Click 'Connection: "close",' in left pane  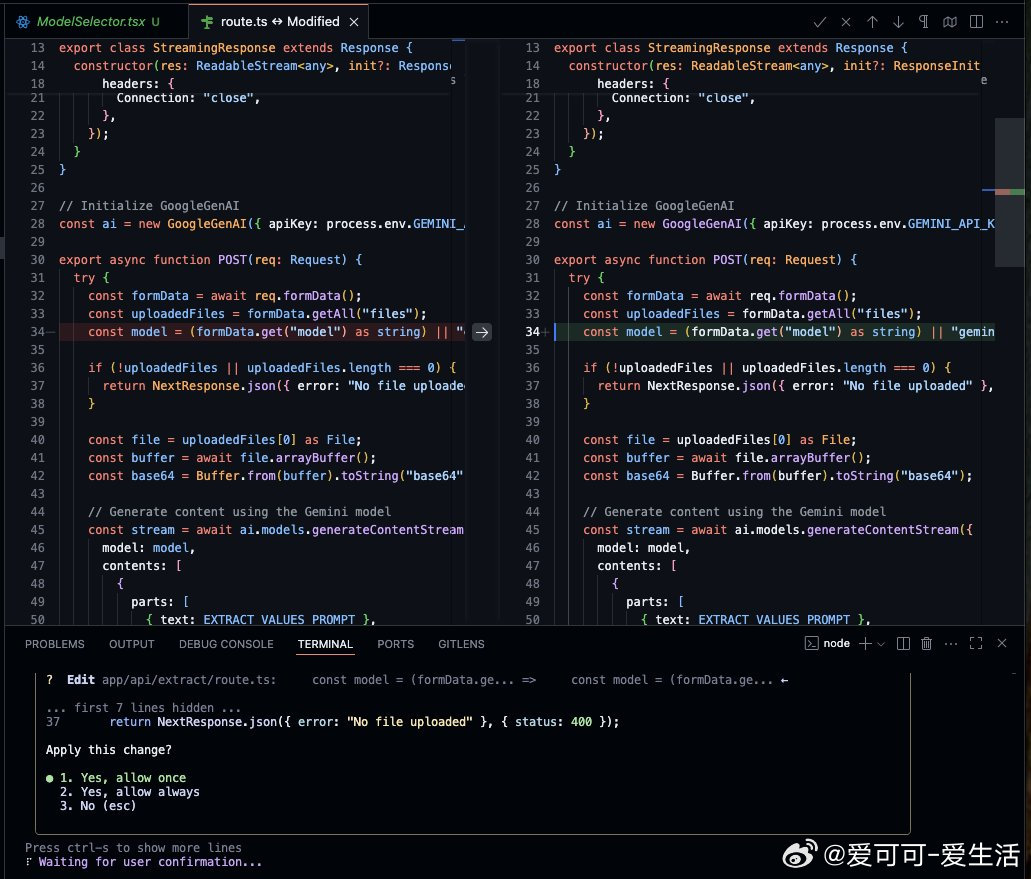pos(188,98)
